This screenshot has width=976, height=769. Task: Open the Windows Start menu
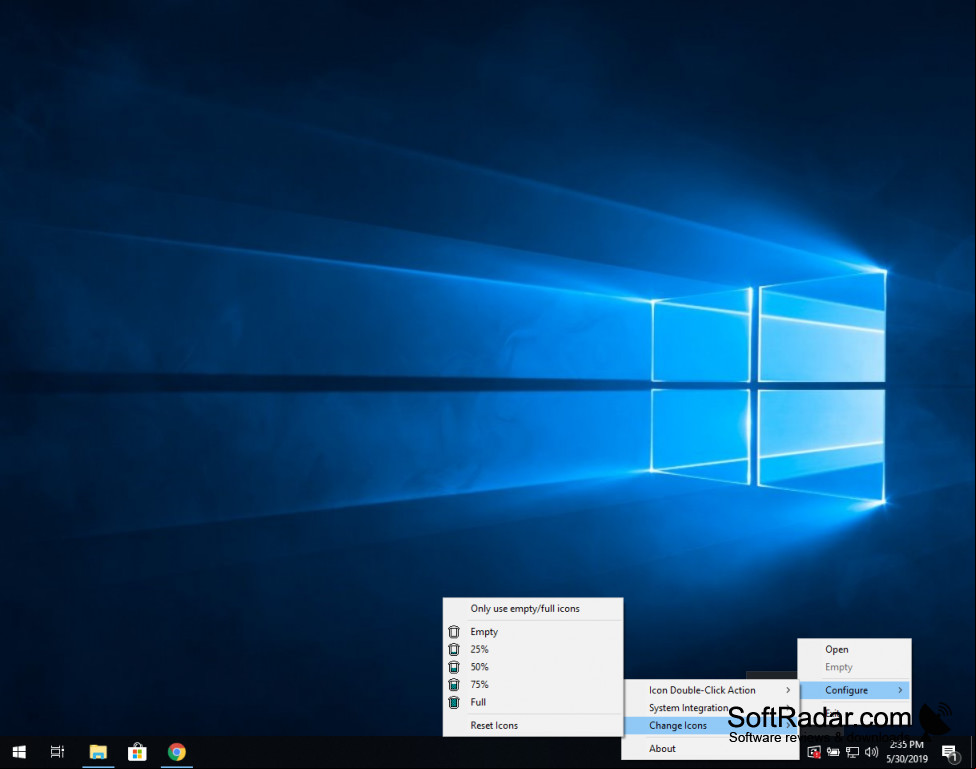19,752
